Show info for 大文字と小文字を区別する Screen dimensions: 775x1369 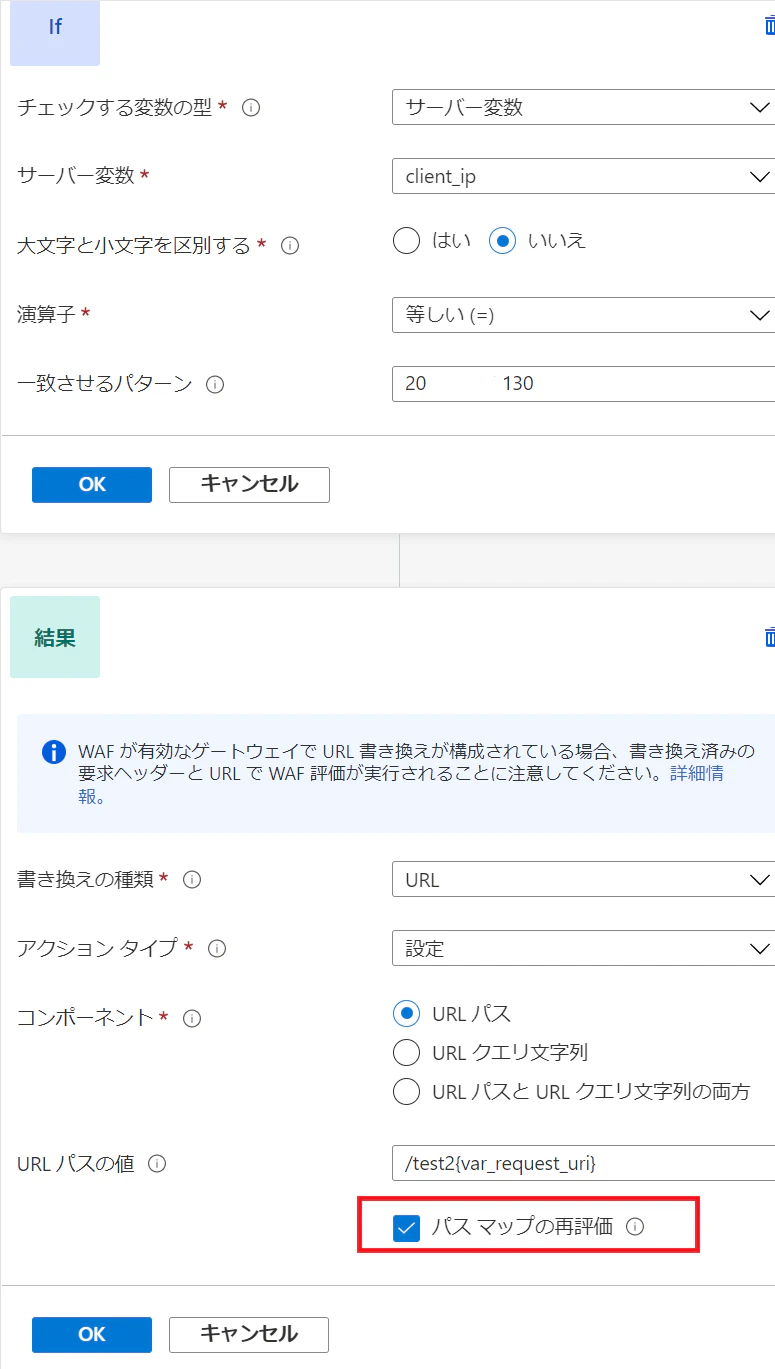click(290, 245)
